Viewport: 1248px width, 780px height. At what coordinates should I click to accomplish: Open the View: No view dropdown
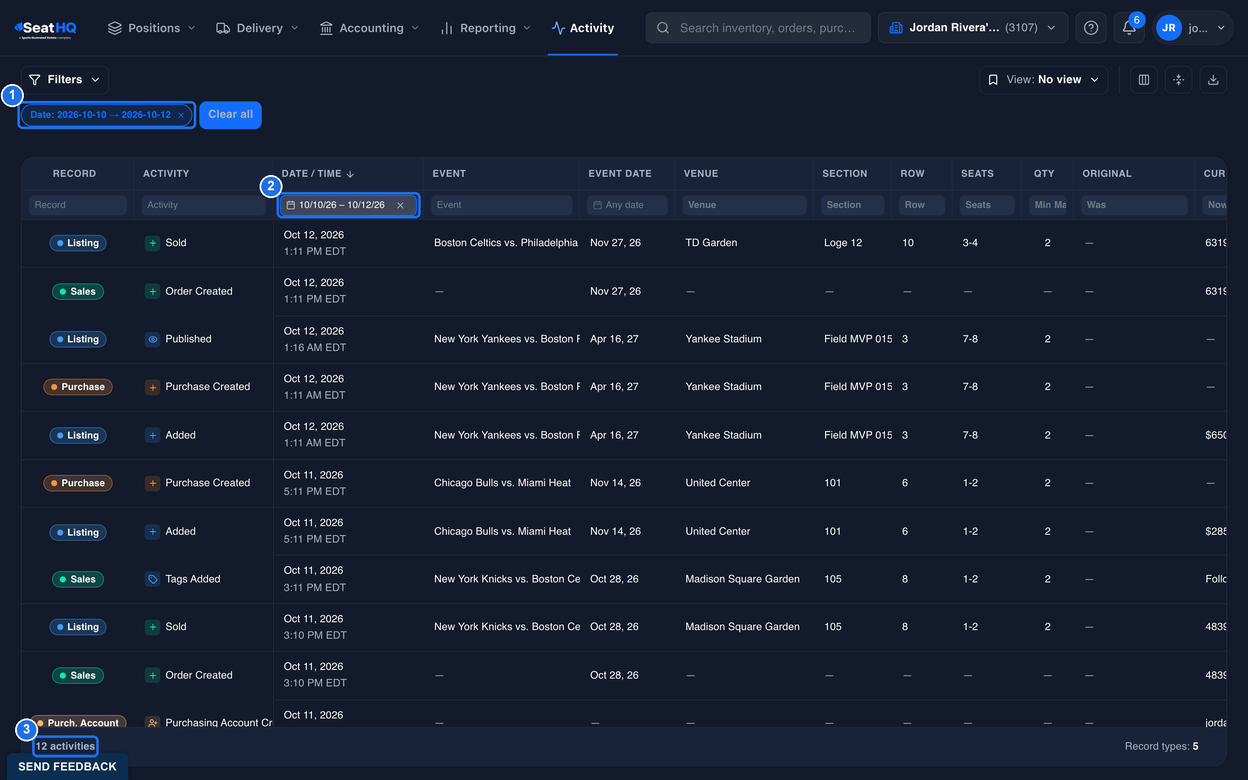click(1043, 80)
